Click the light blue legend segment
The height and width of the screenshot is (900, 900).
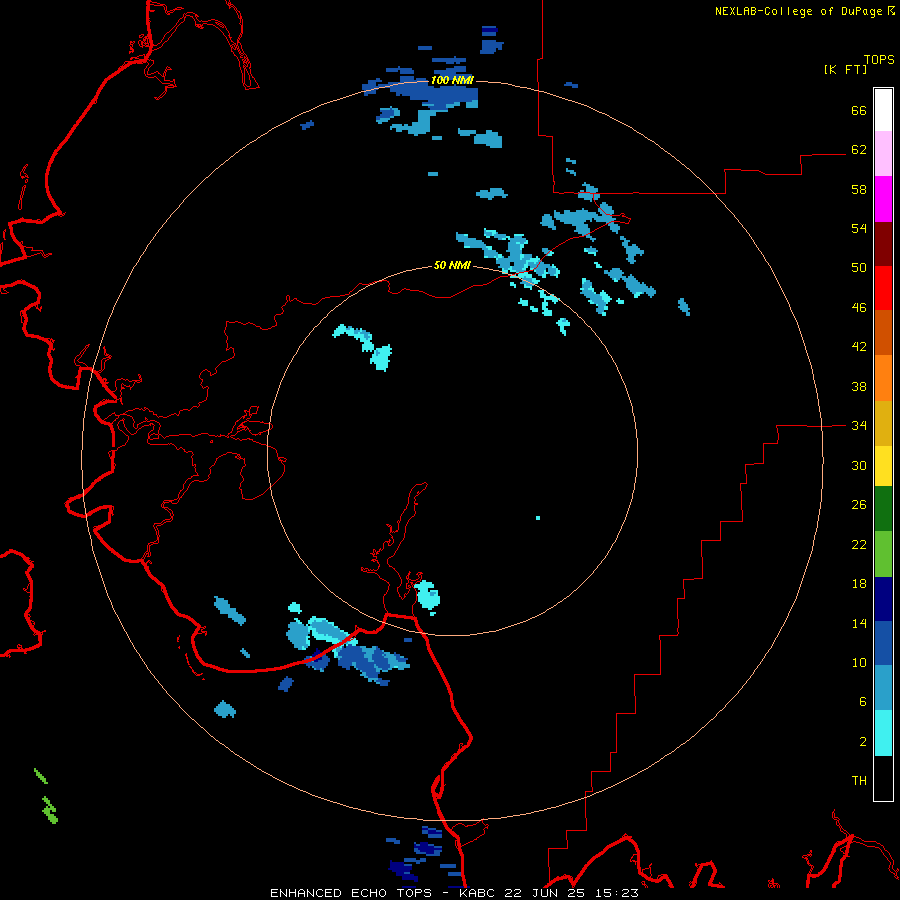coord(883,688)
